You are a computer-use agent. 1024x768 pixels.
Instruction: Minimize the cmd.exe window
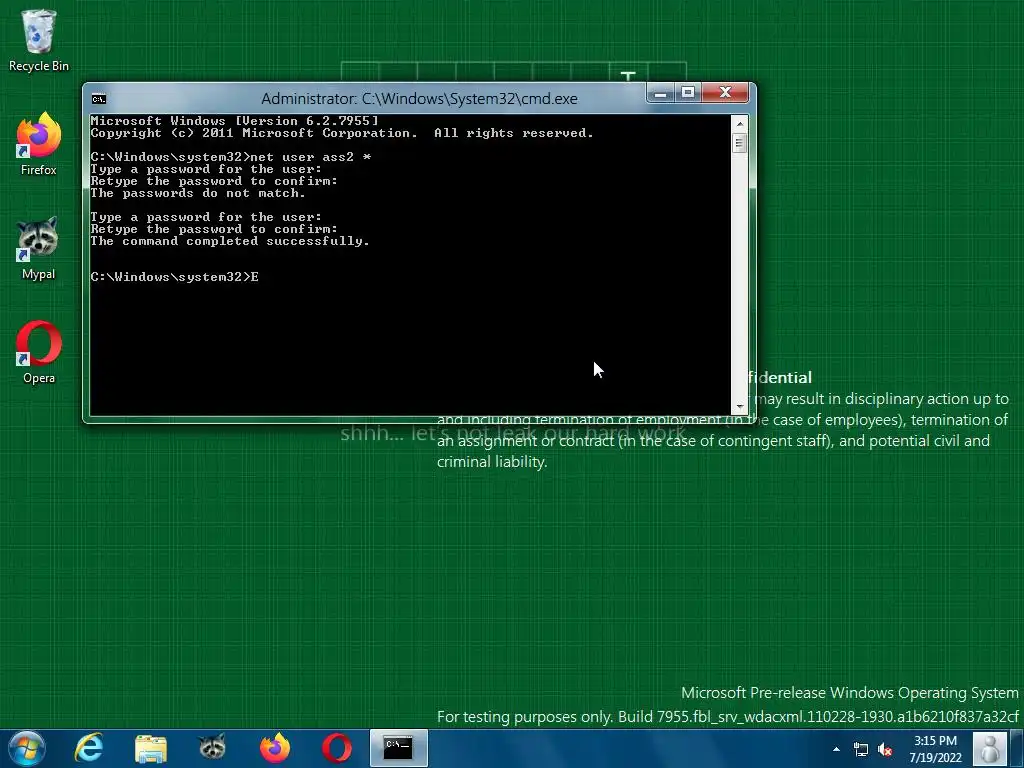(x=660, y=93)
